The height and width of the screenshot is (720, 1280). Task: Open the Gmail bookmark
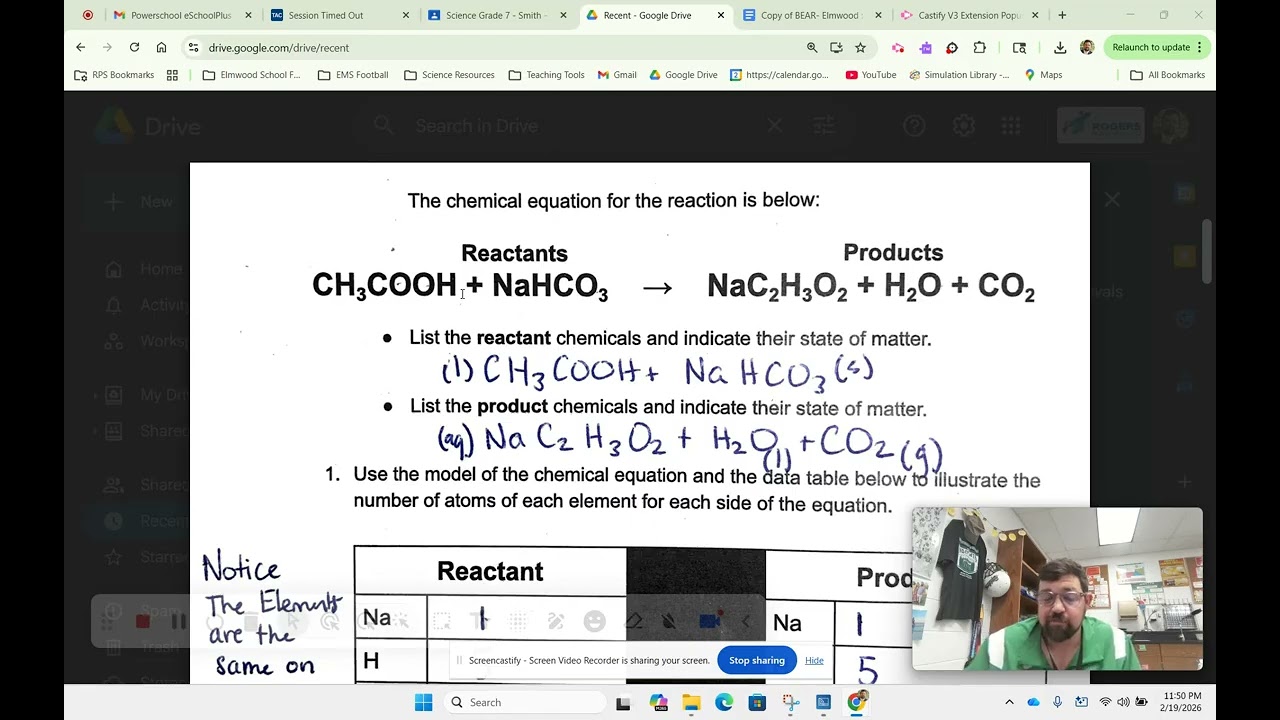pyautogui.click(x=617, y=75)
